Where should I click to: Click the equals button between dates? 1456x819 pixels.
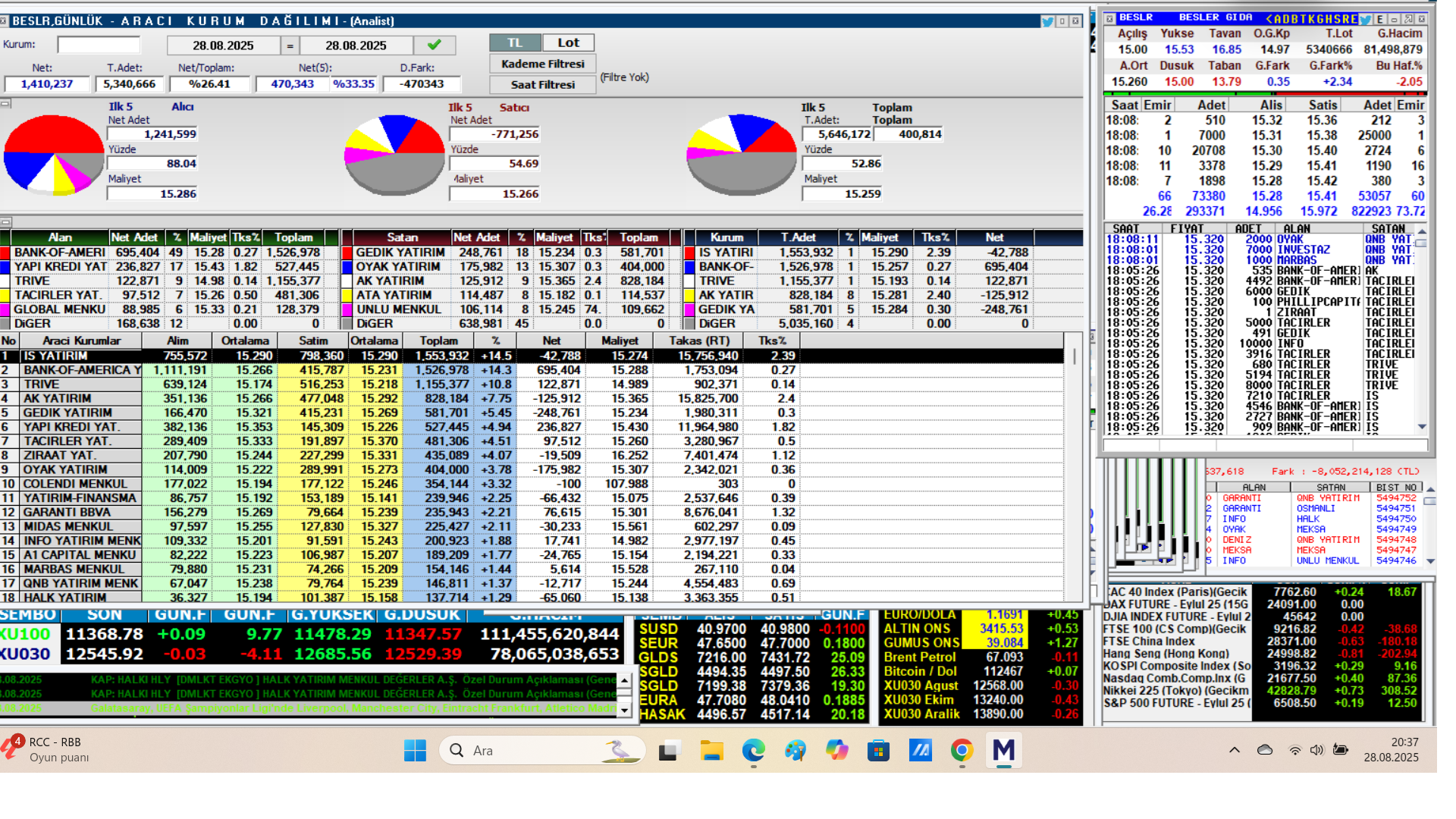tap(290, 45)
